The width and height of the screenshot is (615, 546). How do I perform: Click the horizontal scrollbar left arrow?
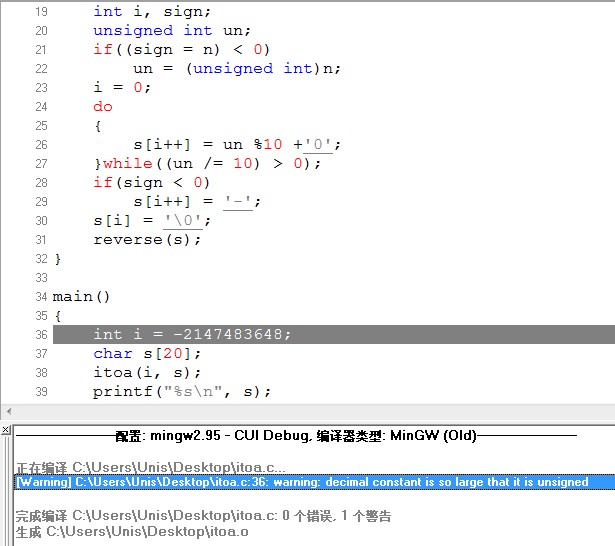coord(9,411)
